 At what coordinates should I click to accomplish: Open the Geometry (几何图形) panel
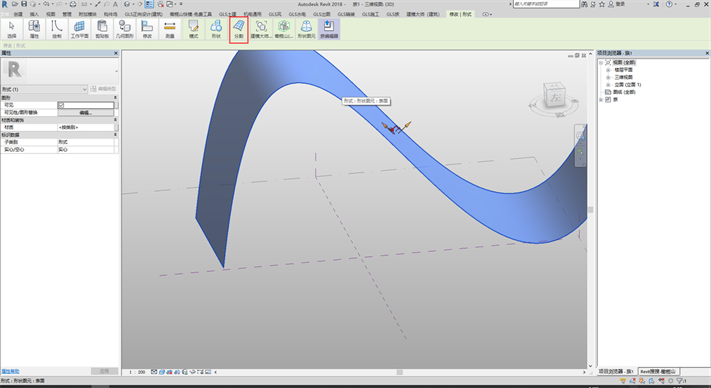pos(125,29)
